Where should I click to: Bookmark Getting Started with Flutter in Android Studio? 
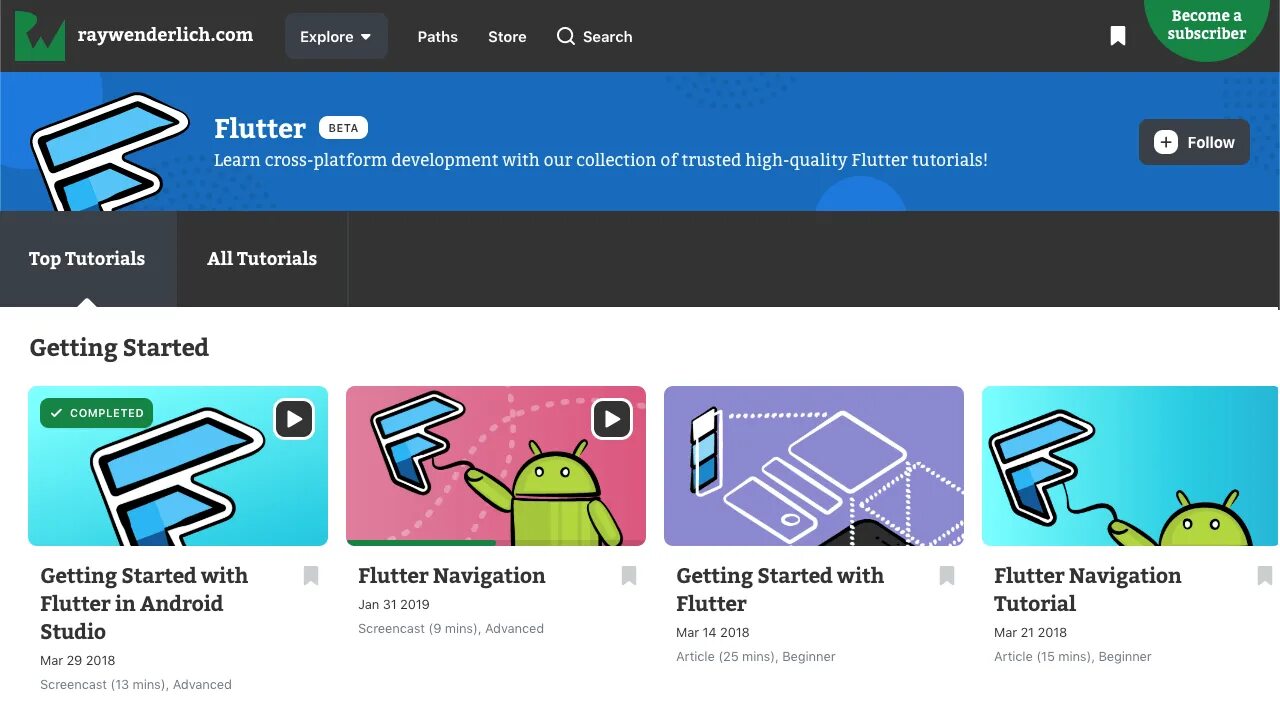311,575
